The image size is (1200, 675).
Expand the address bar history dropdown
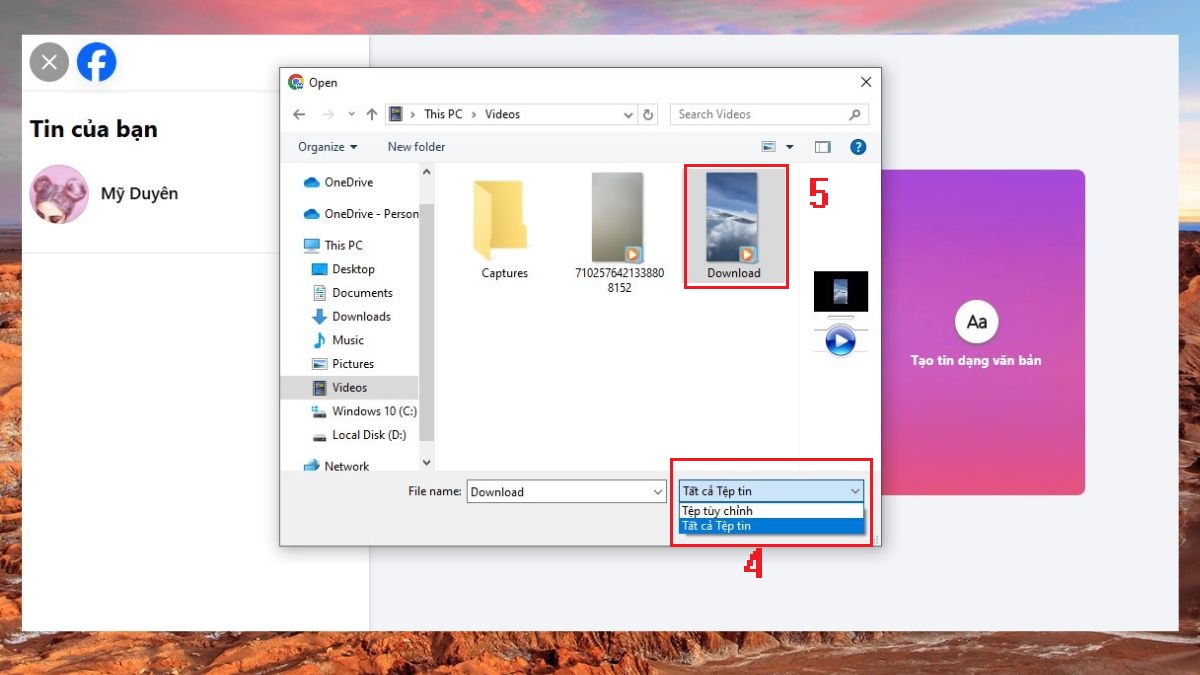[x=628, y=114]
